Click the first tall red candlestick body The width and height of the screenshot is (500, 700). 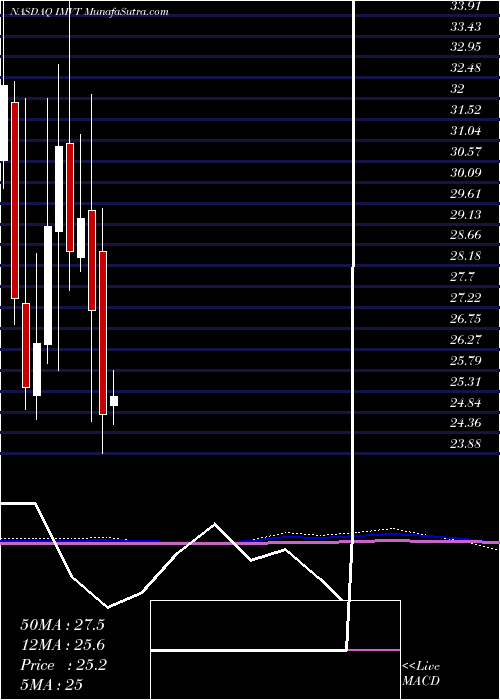(x=15, y=200)
